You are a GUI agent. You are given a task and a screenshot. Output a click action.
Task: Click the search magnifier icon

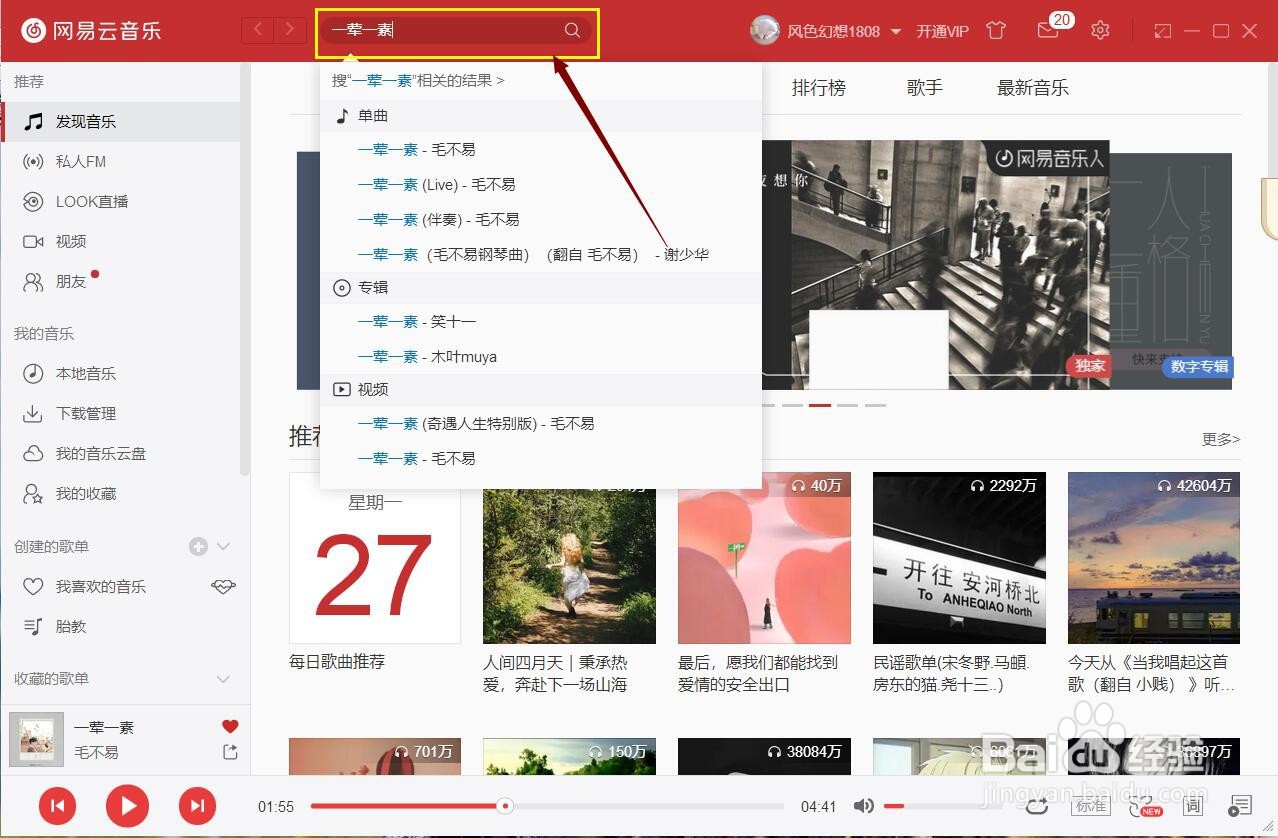572,30
